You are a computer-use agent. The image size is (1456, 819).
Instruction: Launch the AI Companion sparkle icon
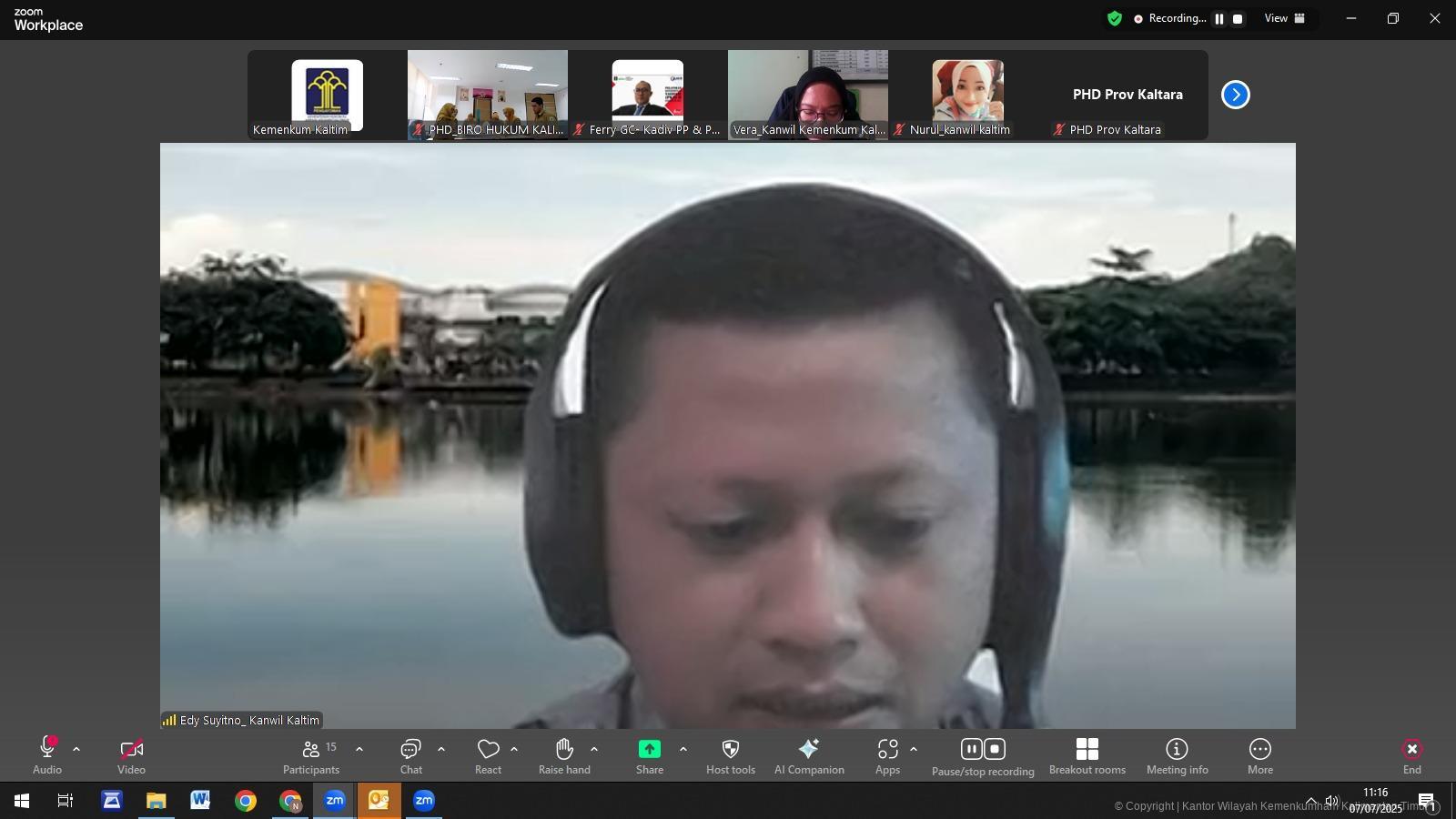point(809,749)
